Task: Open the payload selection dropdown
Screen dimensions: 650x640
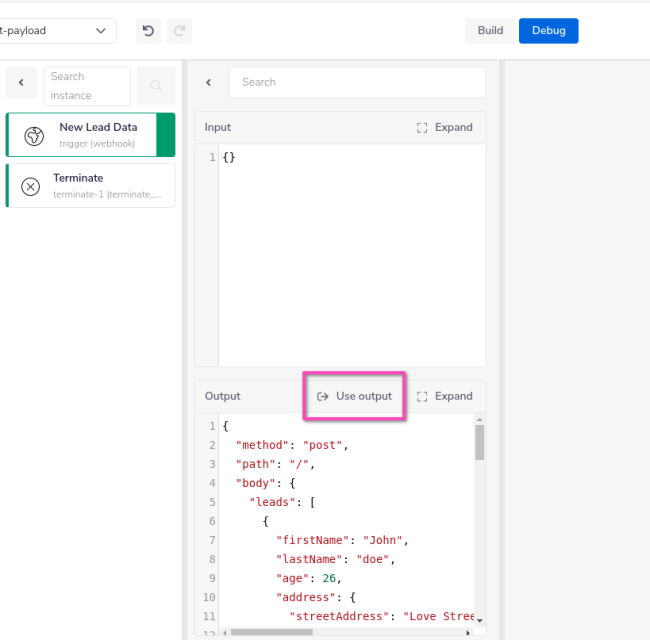Action: [x=56, y=31]
